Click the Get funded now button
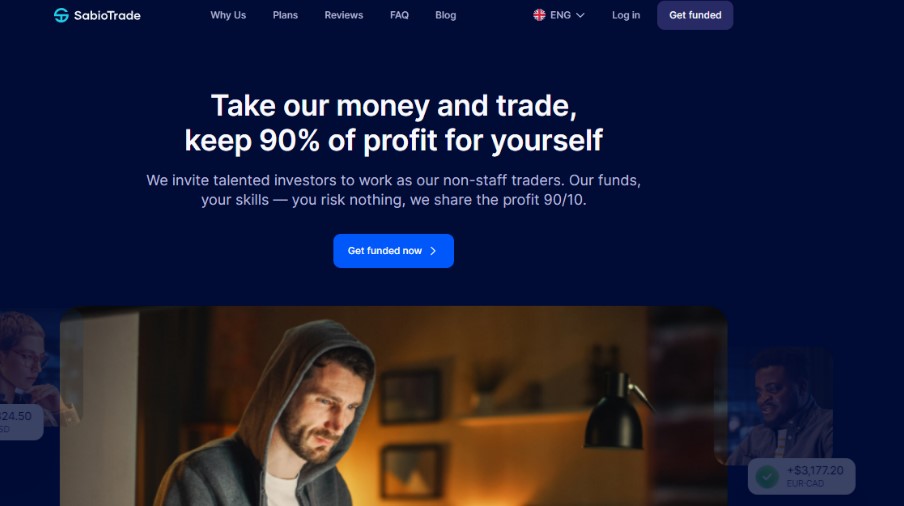The image size is (904, 506). click(x=393, y=251)
